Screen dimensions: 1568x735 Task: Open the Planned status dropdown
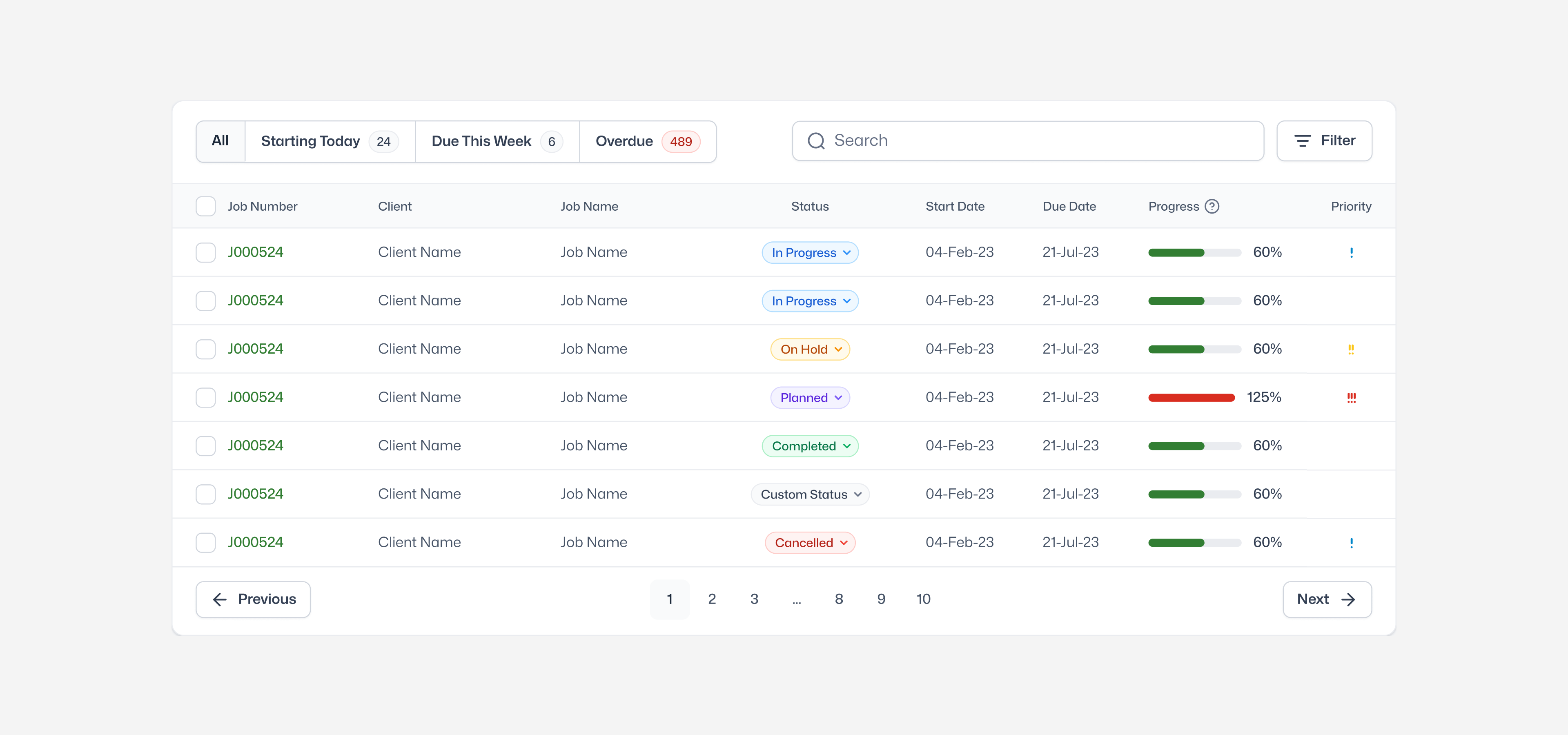[810, 398]
